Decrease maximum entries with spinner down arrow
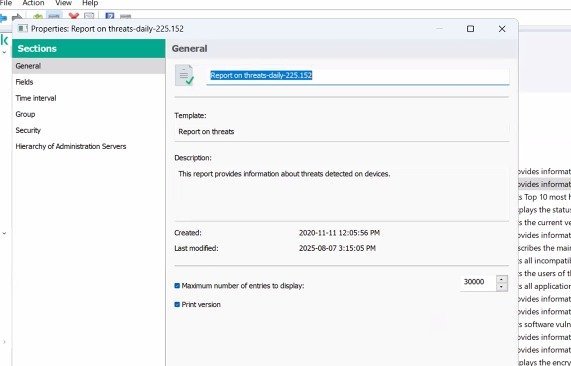This screenshot has height=366, width=571. pos(502,287)
